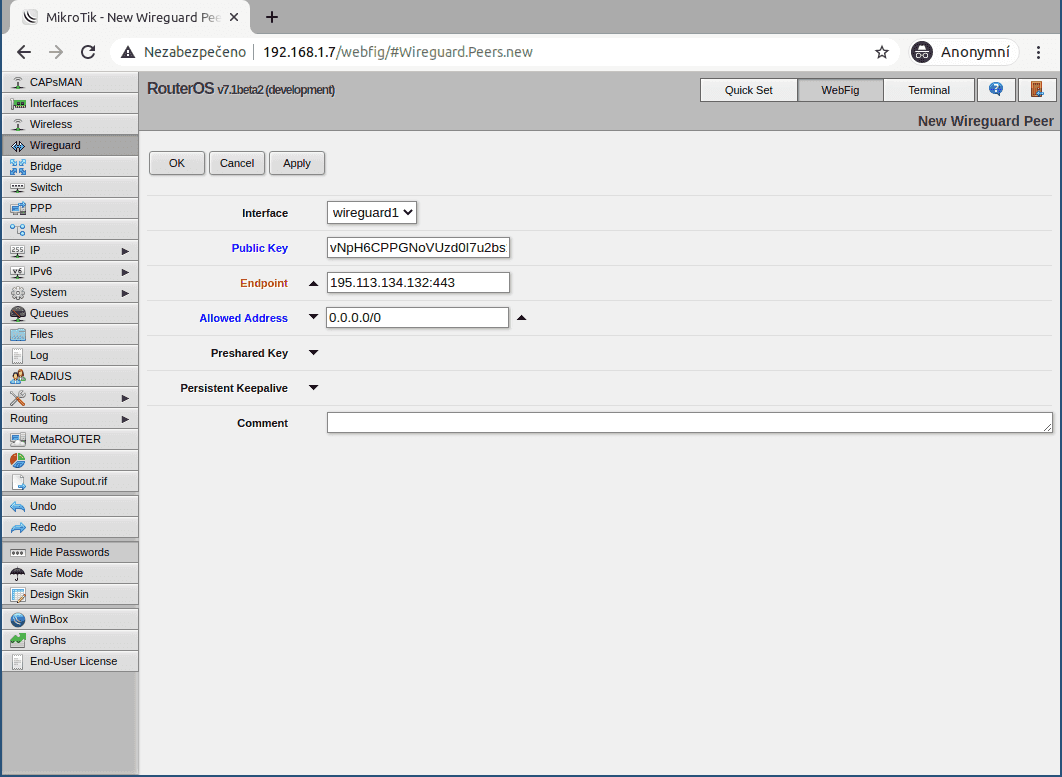
Task: Switch to WebFig tab
Action: (x=840, y=90)
